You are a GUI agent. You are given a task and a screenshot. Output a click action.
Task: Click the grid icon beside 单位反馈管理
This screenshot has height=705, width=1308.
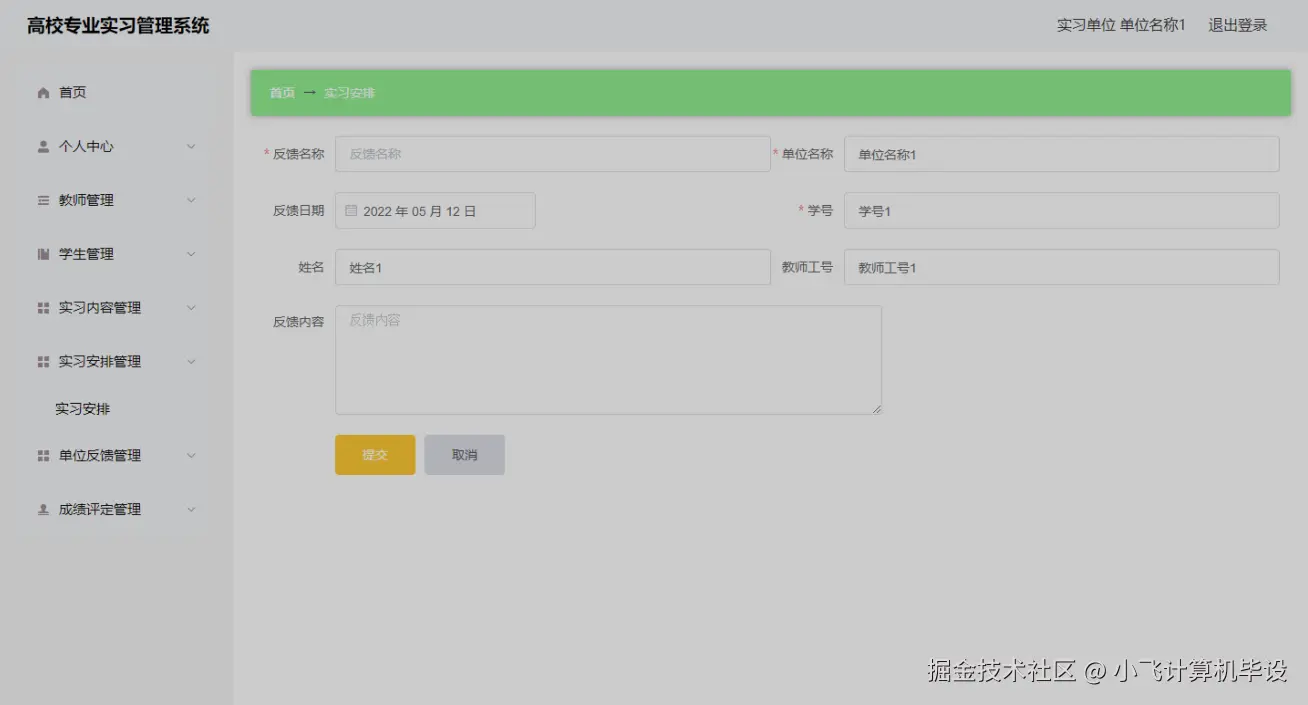(x=43, y=456)
